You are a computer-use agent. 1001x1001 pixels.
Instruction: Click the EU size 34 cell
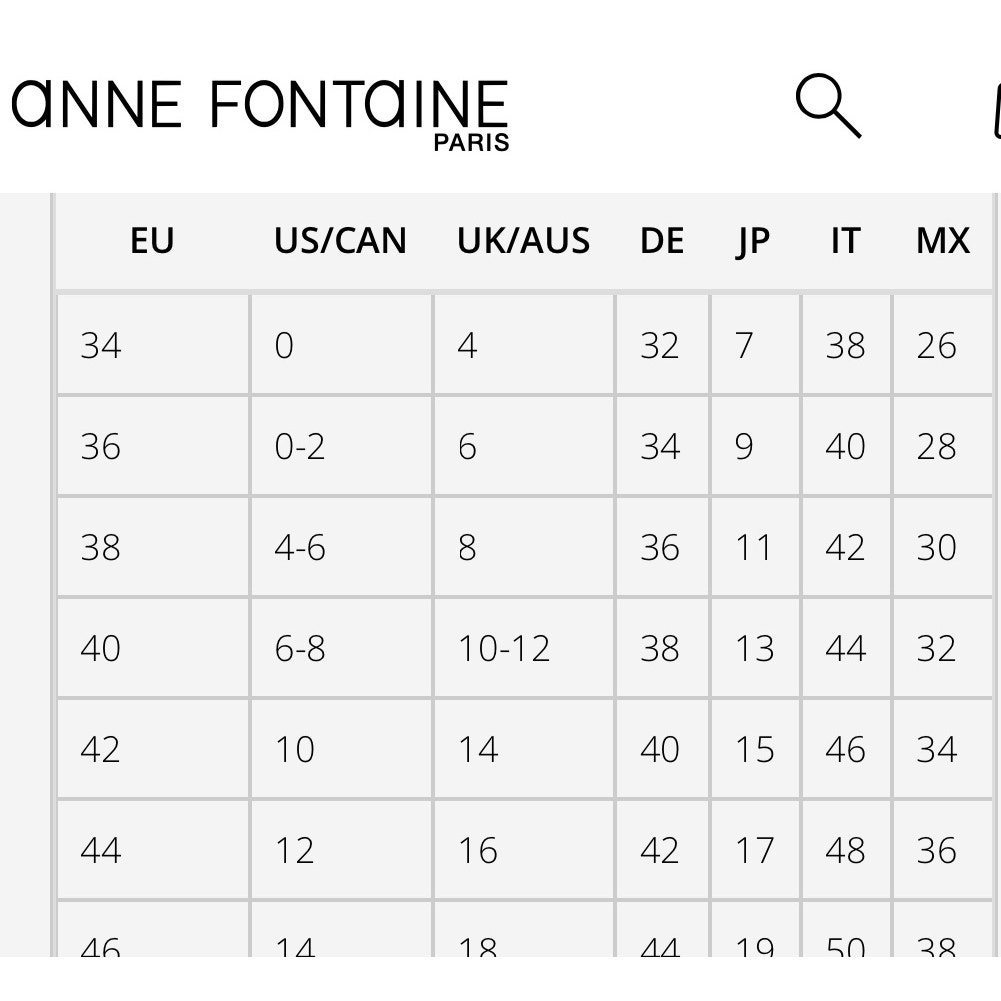click(x=153, y=345)
